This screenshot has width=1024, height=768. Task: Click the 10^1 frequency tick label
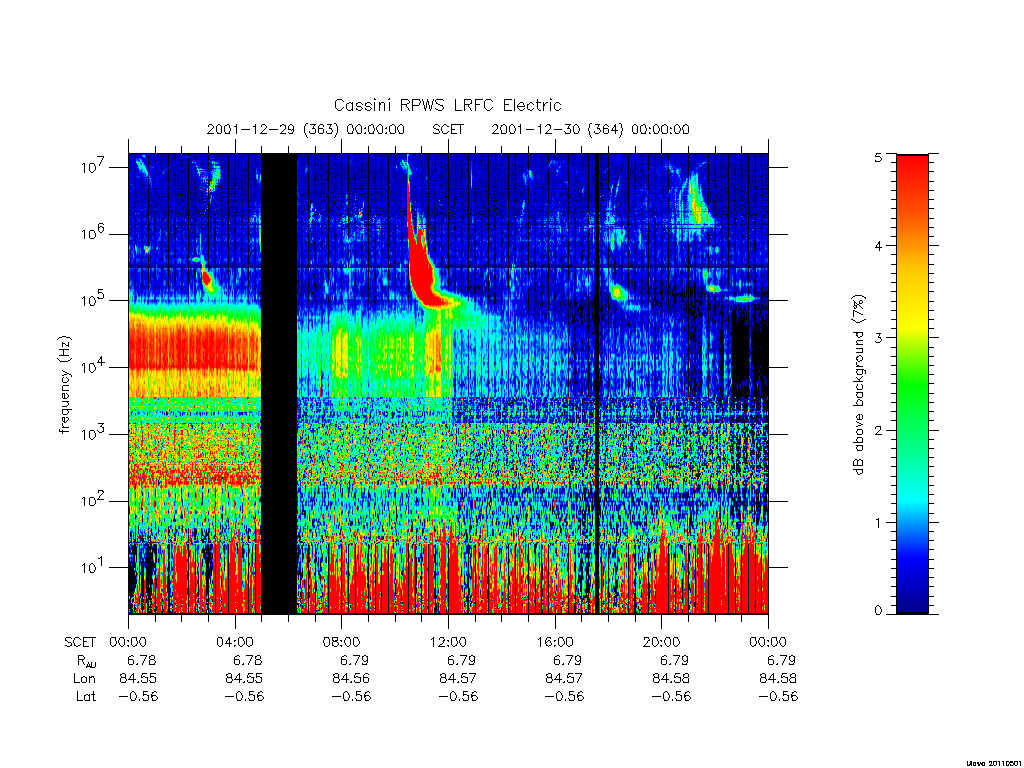[x=94, y=568]
